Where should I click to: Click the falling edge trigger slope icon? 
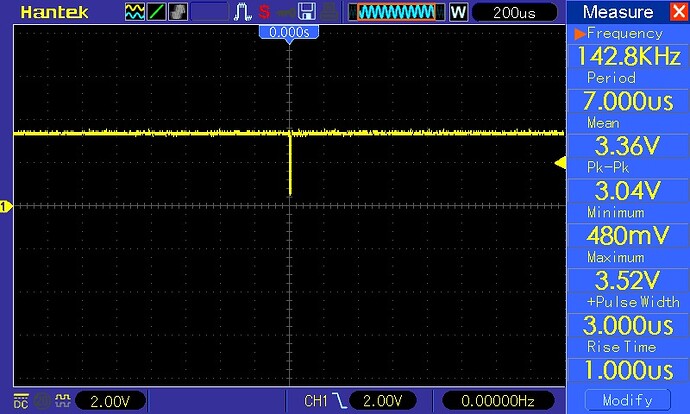339,400
